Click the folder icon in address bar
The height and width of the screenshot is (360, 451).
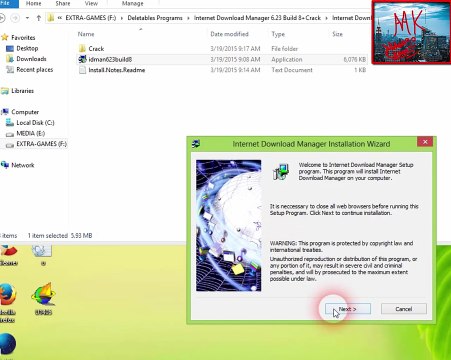pos(51,18)
